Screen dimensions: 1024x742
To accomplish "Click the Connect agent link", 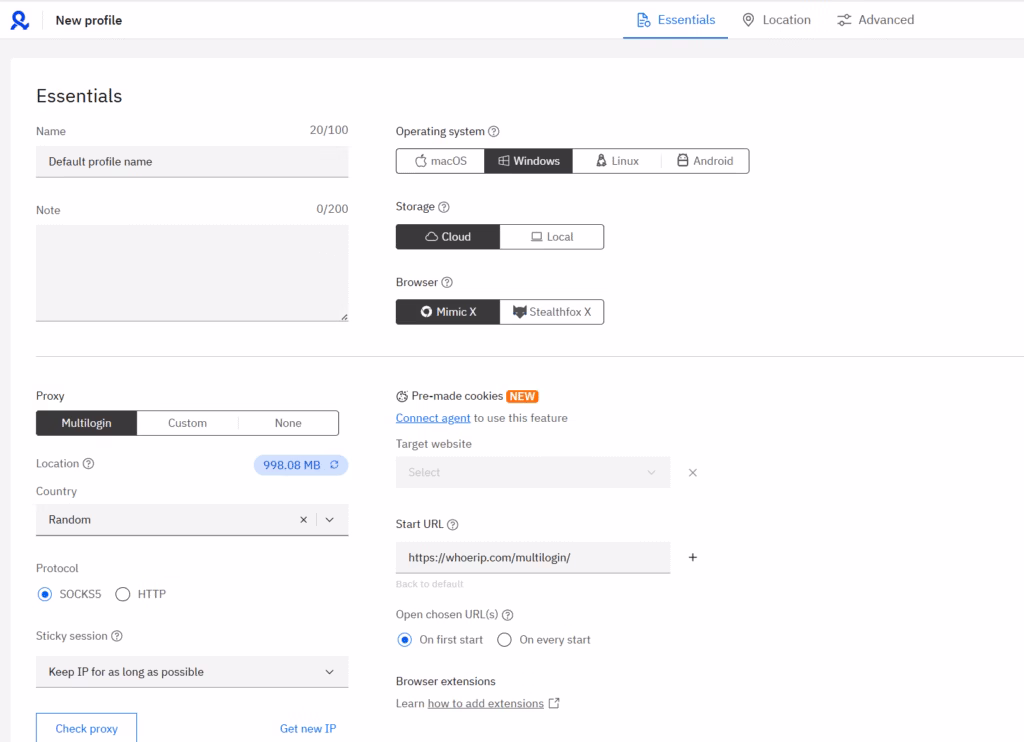I will pyautogui.click(x=433, y=418).
